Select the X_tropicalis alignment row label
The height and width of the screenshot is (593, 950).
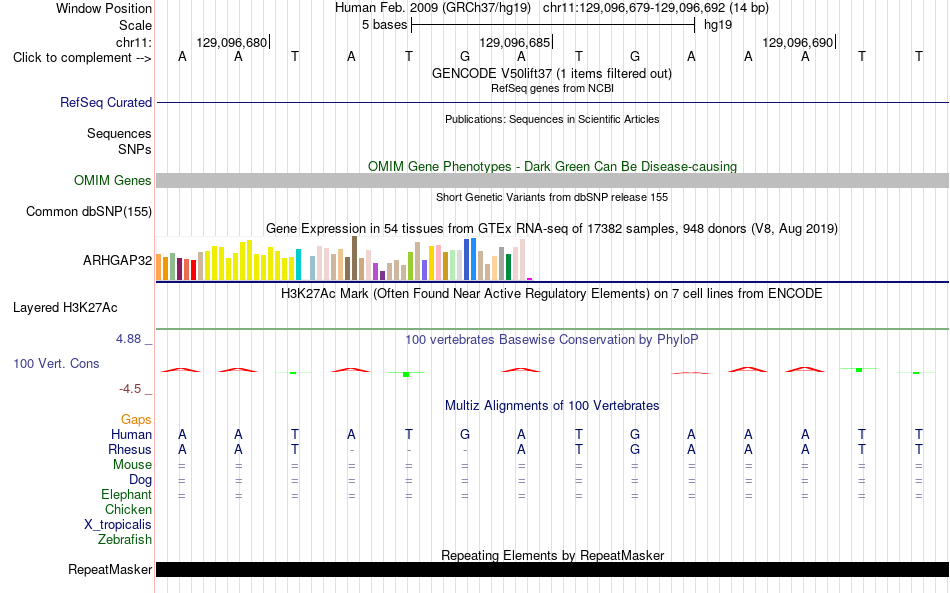[118, 525]
